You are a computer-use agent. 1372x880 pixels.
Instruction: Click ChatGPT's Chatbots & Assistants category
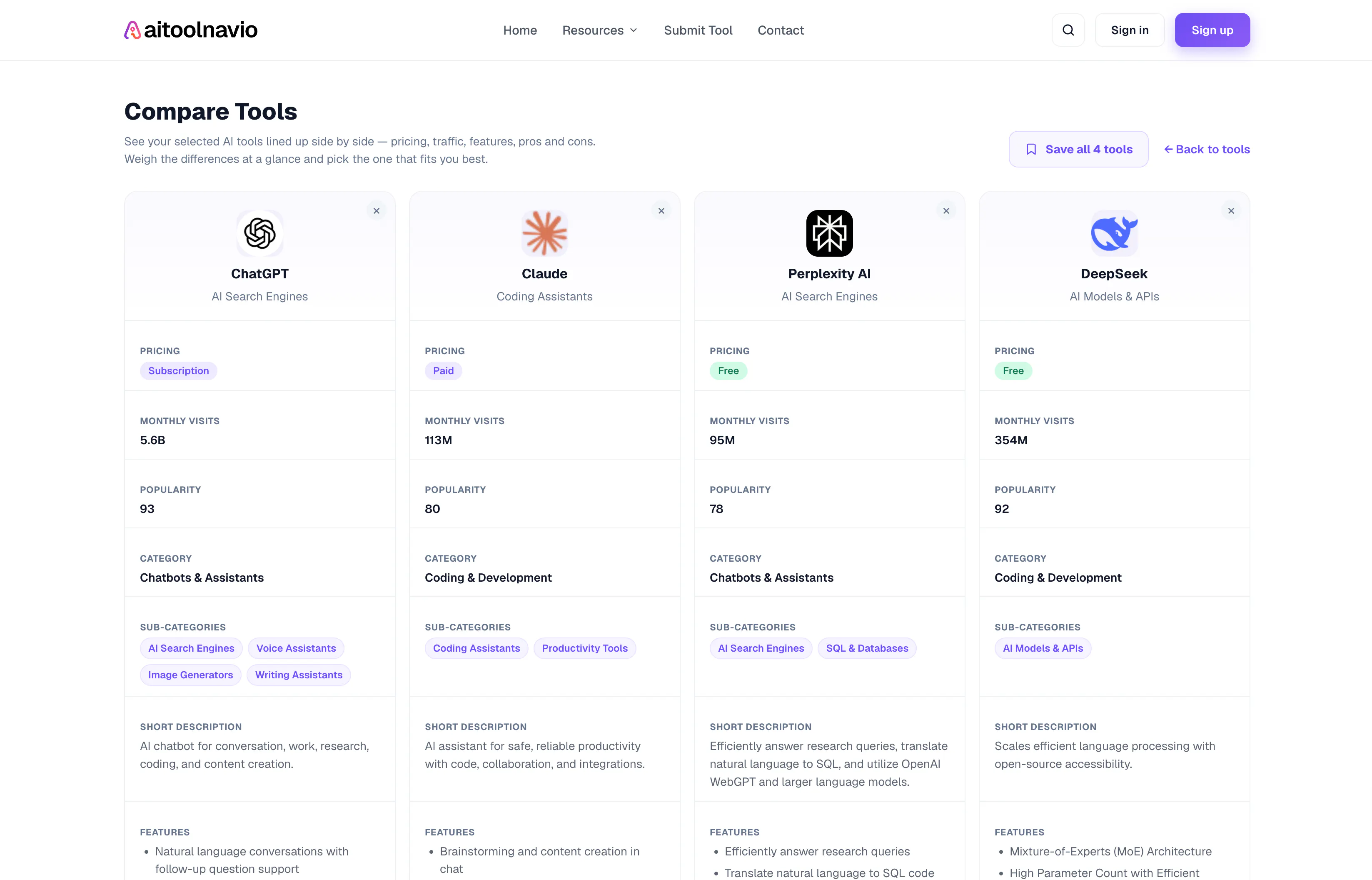[x=202, y=578]
